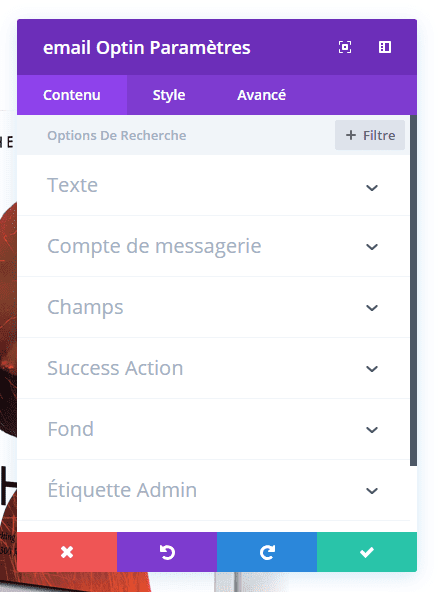Viewport: 438px width, 592px height.
Task: Expand the Texte section chevron
Action: click(x=372, y=188)
